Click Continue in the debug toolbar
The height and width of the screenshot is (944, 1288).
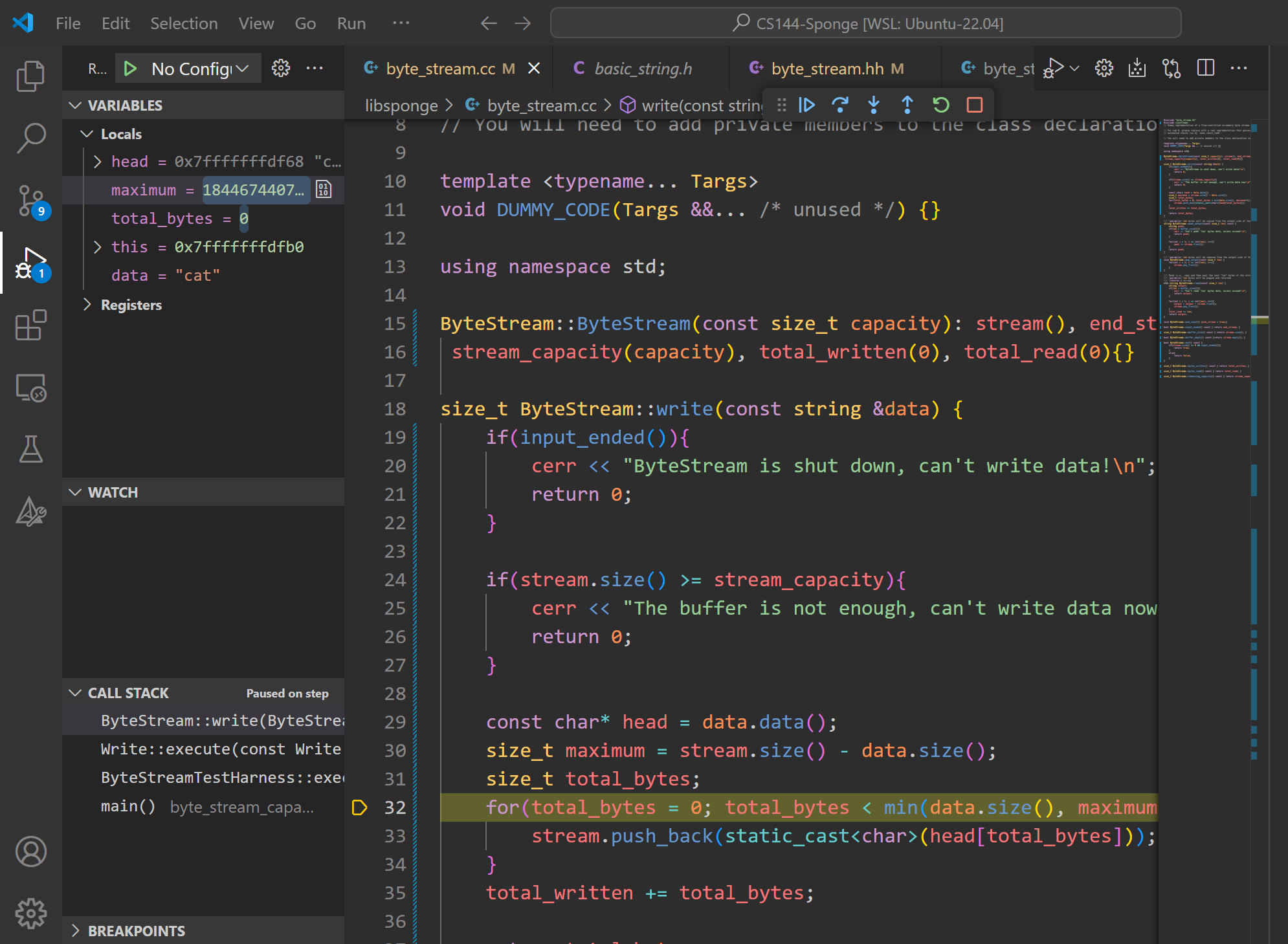pyautogui.click(x=806, y=105)
